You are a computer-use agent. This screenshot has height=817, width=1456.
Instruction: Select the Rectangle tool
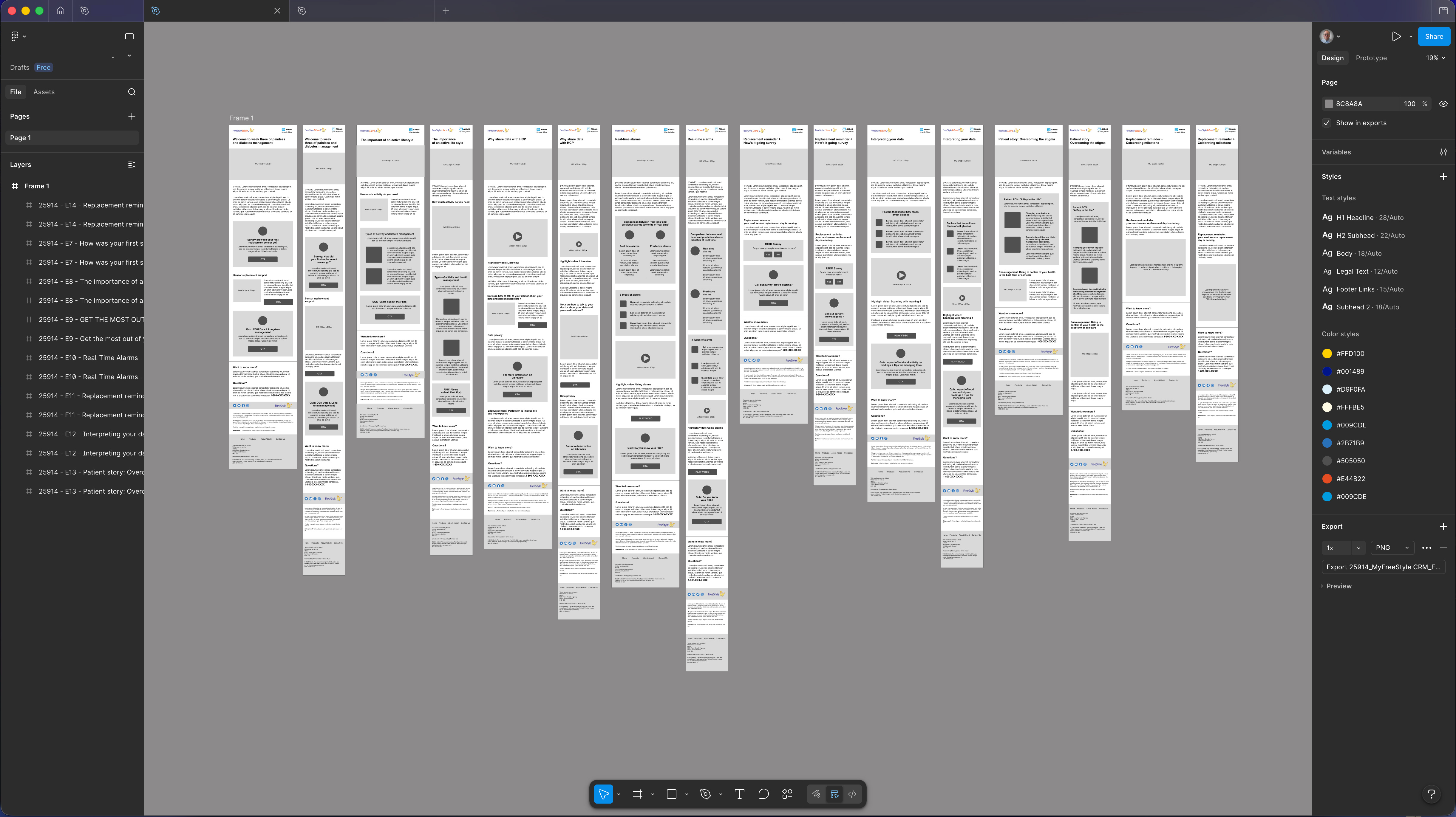[x=671, y=793]
